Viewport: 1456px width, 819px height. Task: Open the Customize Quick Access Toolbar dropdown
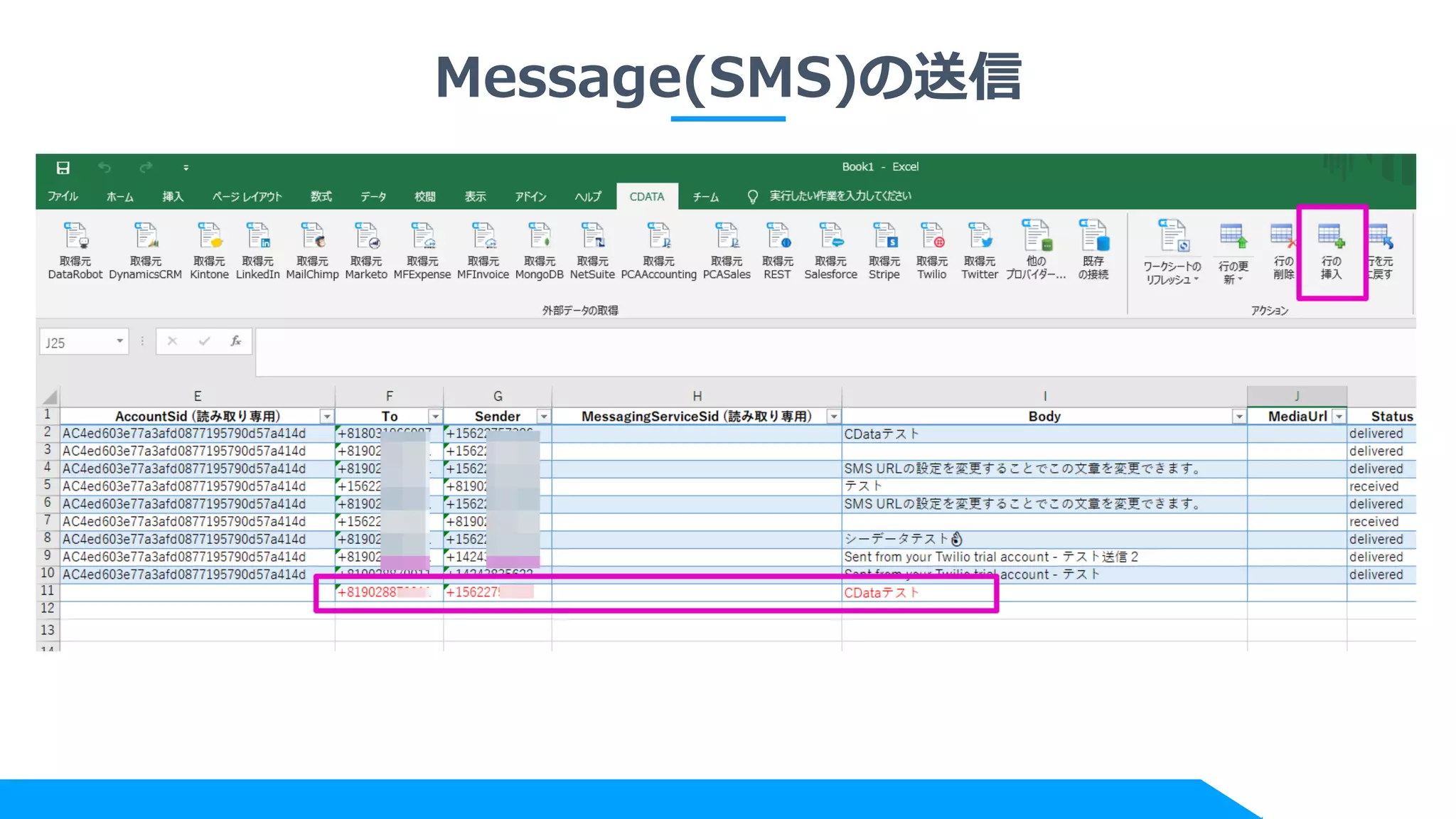(x=186, y=168)
